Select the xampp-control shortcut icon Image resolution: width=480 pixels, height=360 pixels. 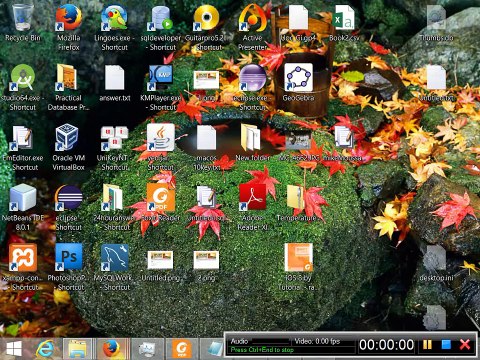(23, 257)
